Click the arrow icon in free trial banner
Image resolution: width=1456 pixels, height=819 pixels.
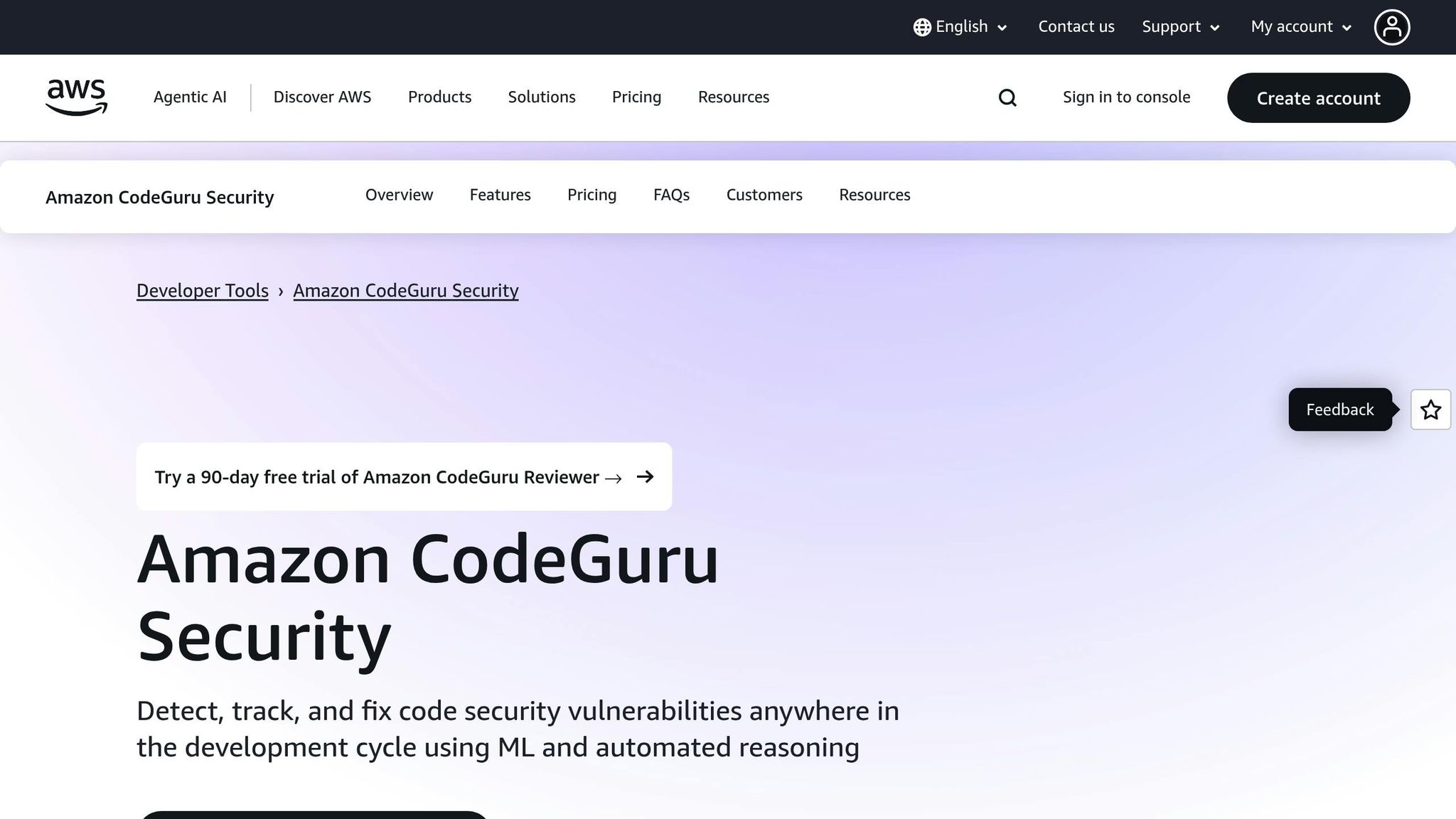(645, 476)
